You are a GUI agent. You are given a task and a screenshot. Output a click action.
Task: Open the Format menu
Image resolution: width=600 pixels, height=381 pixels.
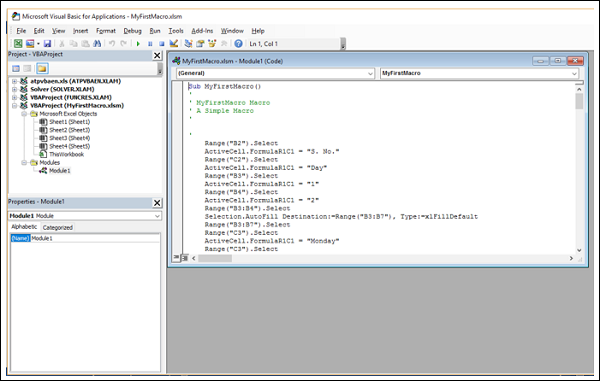pyautogui.click(x=106, y=31)
